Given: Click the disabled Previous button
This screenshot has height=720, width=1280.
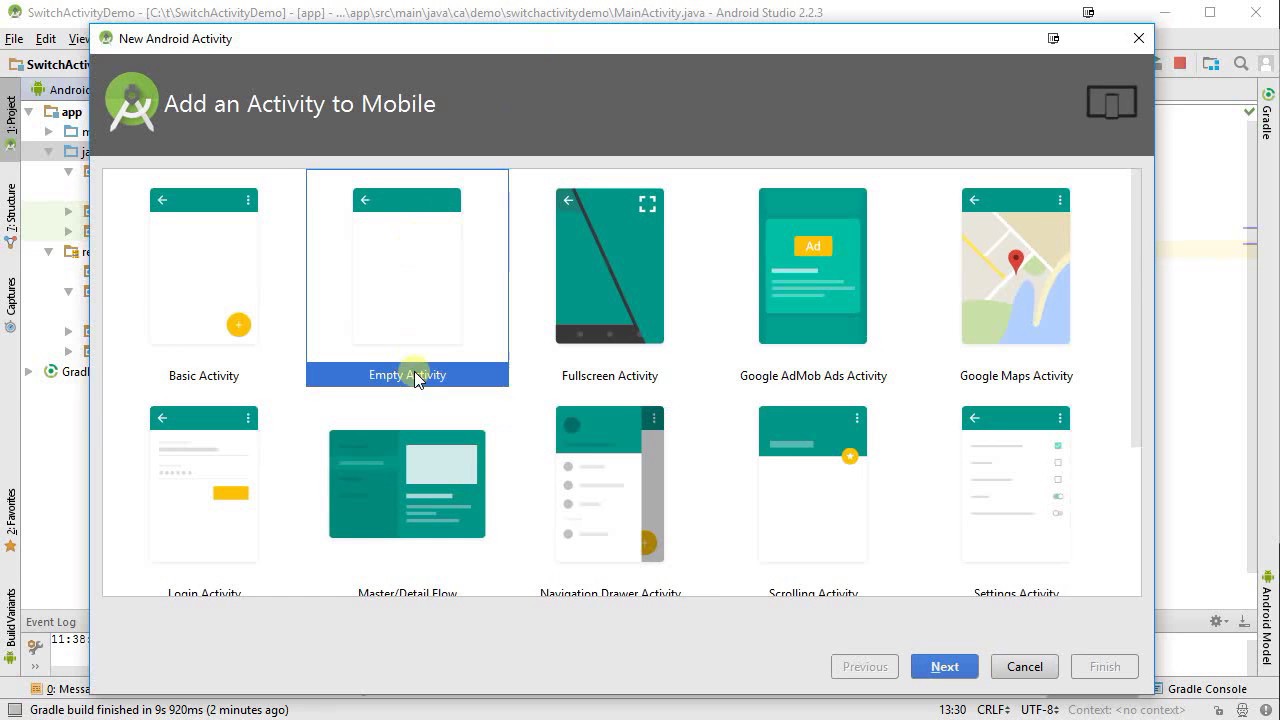Looking at the screenshot, I should (865, 667).
